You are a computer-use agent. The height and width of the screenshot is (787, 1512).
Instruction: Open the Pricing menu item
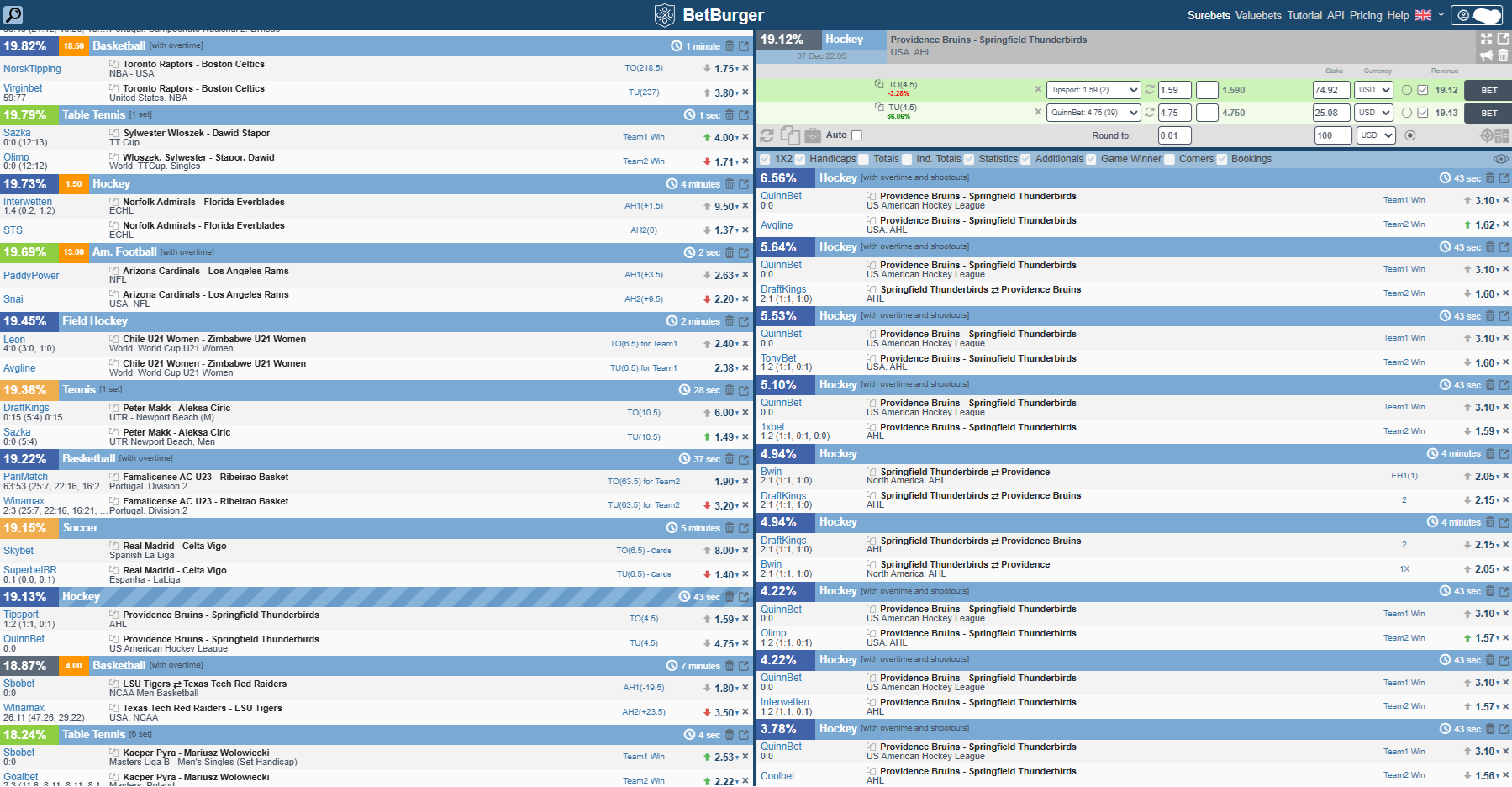point(1365,15)
